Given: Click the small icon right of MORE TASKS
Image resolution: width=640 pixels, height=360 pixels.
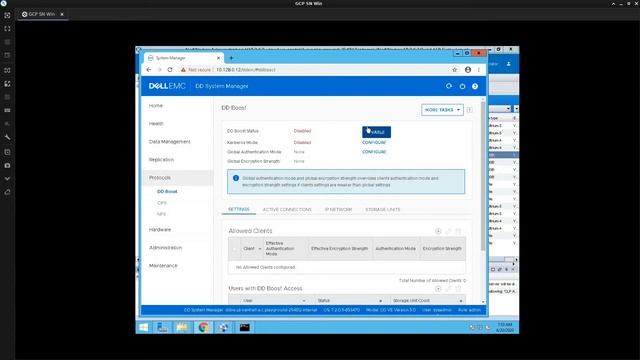Looking at the screenshot, I should (x=470, y=110).
